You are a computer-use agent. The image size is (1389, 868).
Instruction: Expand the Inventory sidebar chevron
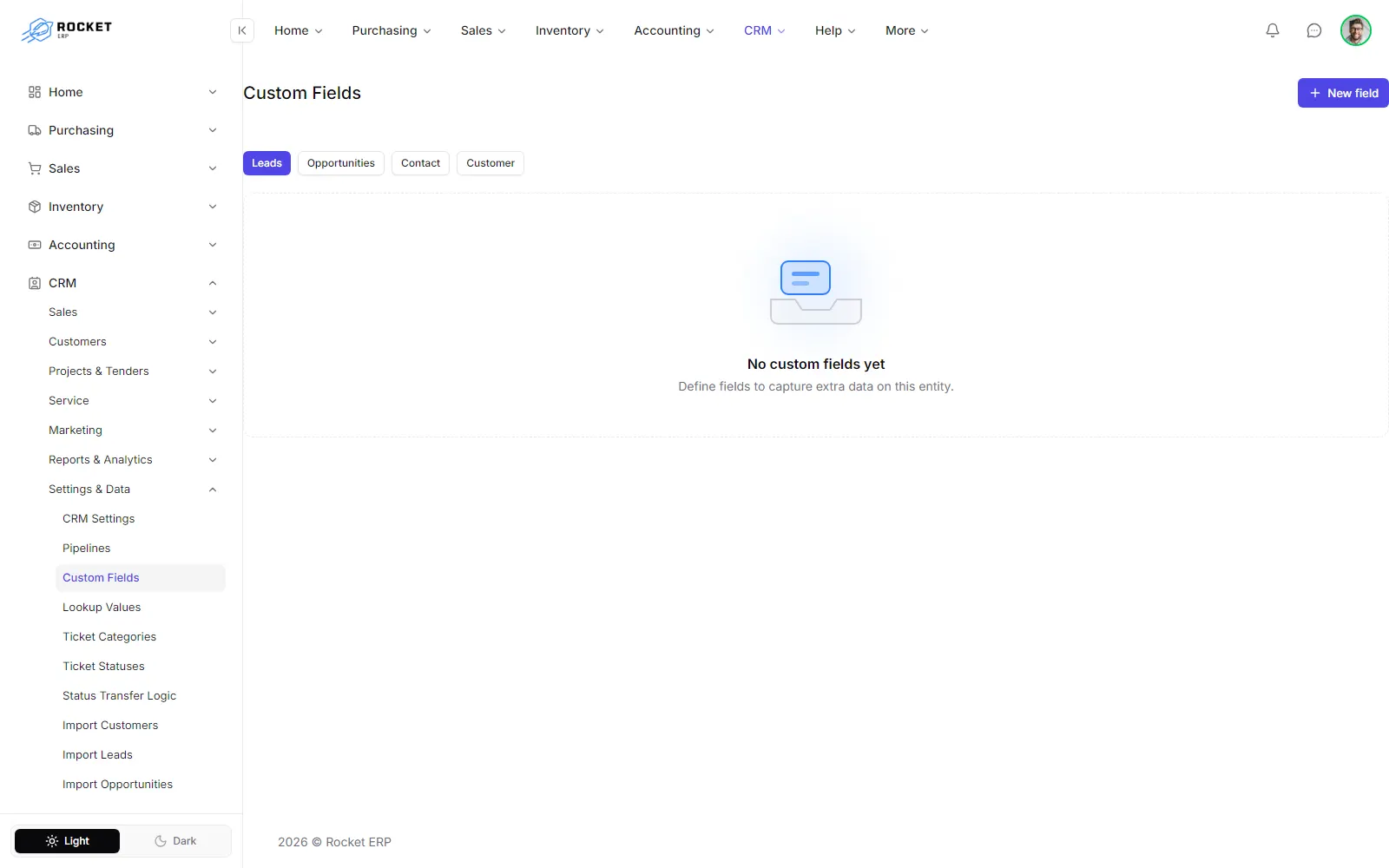(213, 207)
